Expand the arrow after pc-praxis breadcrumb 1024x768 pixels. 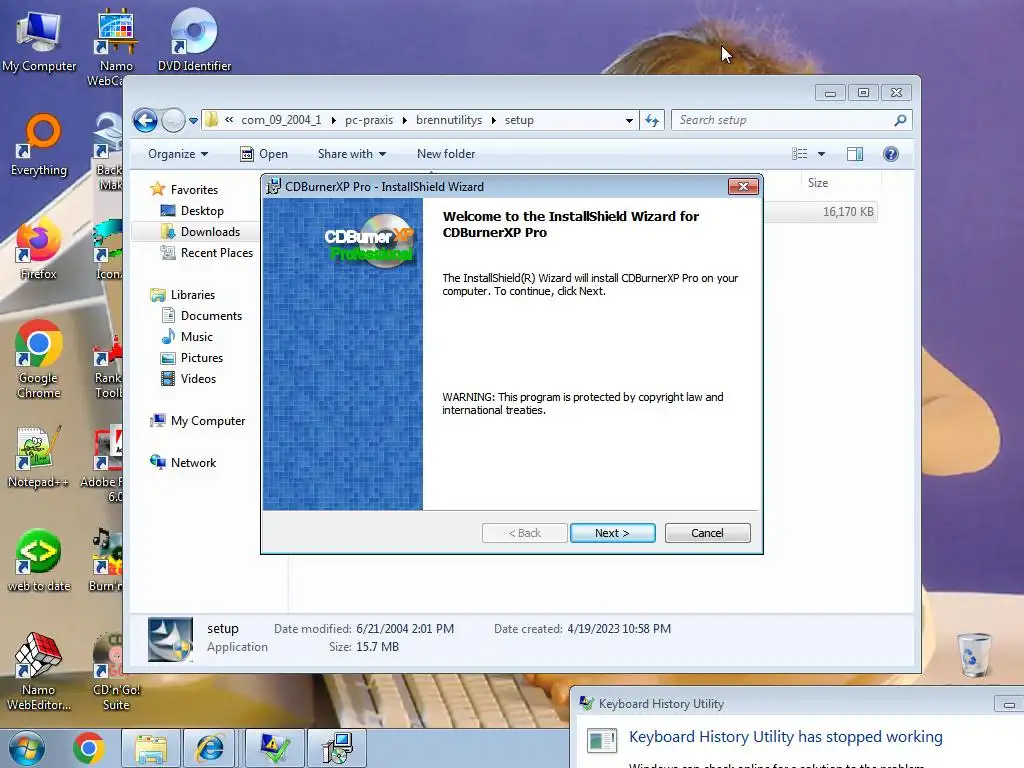[x=404, y=121]
